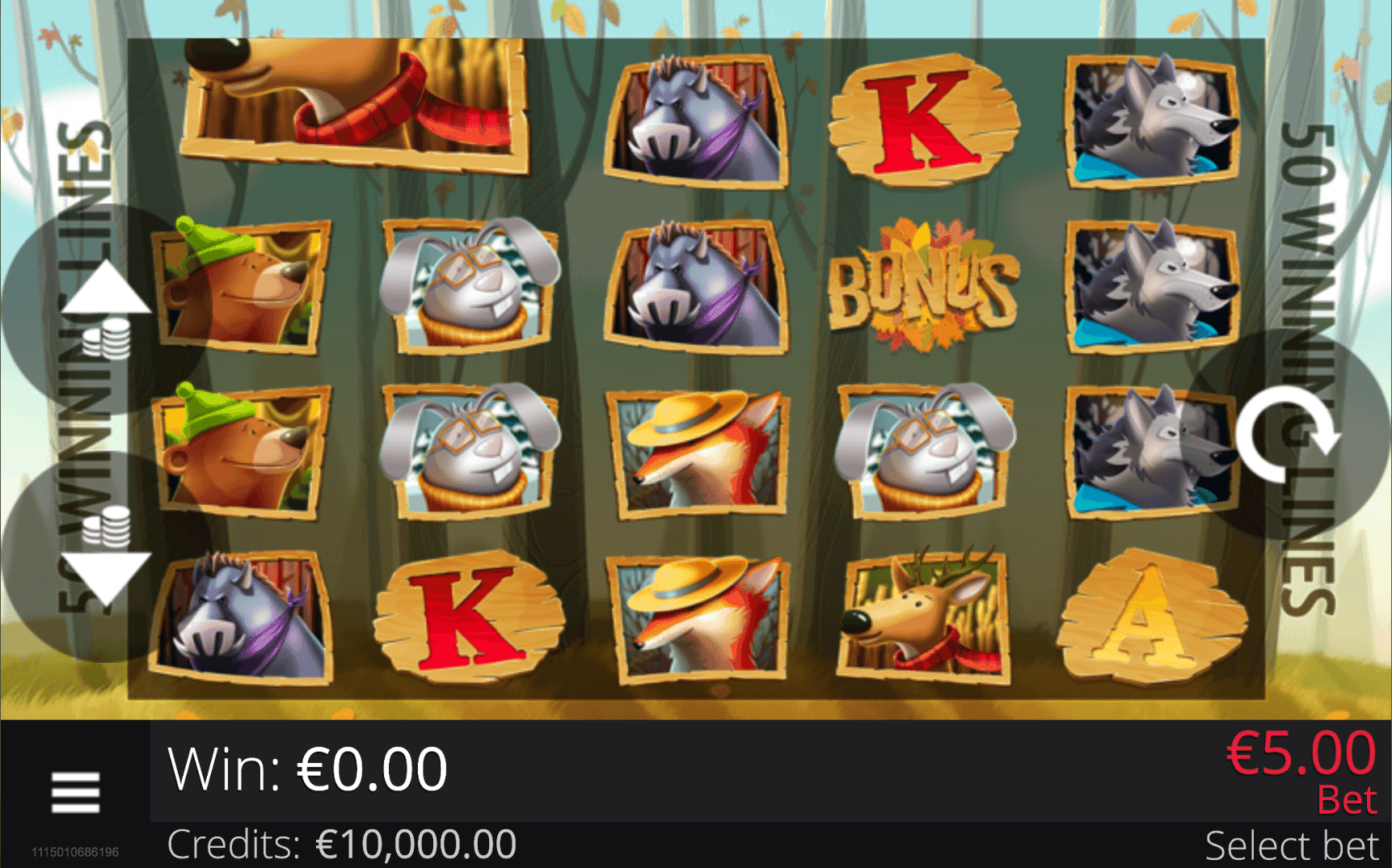Click the boar symbol in bottom-left corner
Viewport: 1392px width, 868px height.
tap(242, 617)
